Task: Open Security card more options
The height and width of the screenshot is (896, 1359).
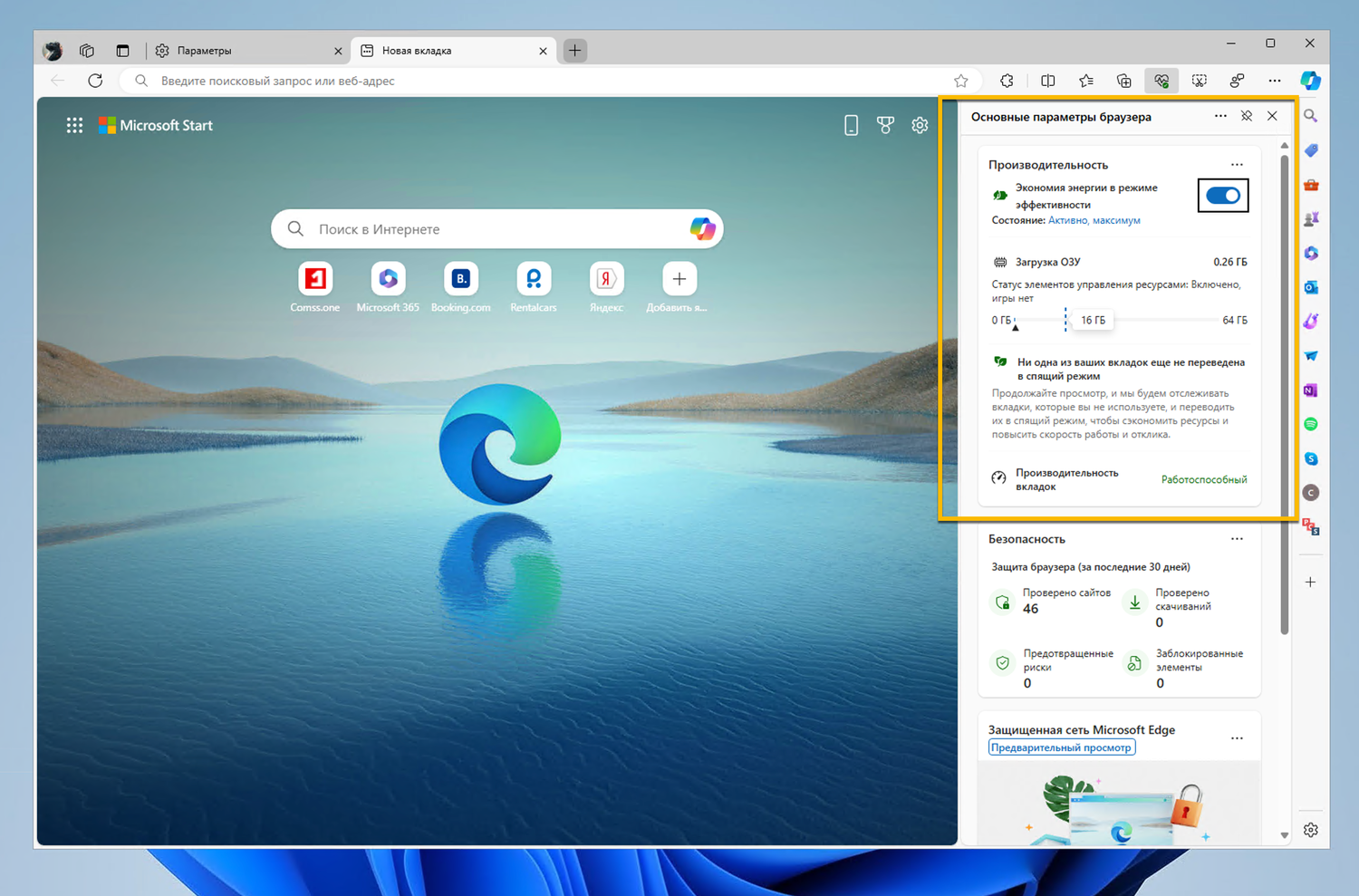Action: pos(1237,539)
